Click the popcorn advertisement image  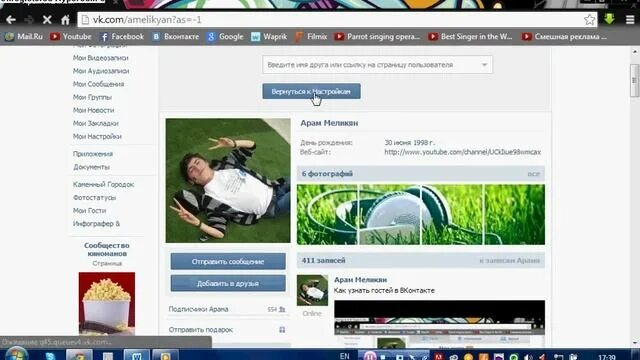(x=107, y=304)
